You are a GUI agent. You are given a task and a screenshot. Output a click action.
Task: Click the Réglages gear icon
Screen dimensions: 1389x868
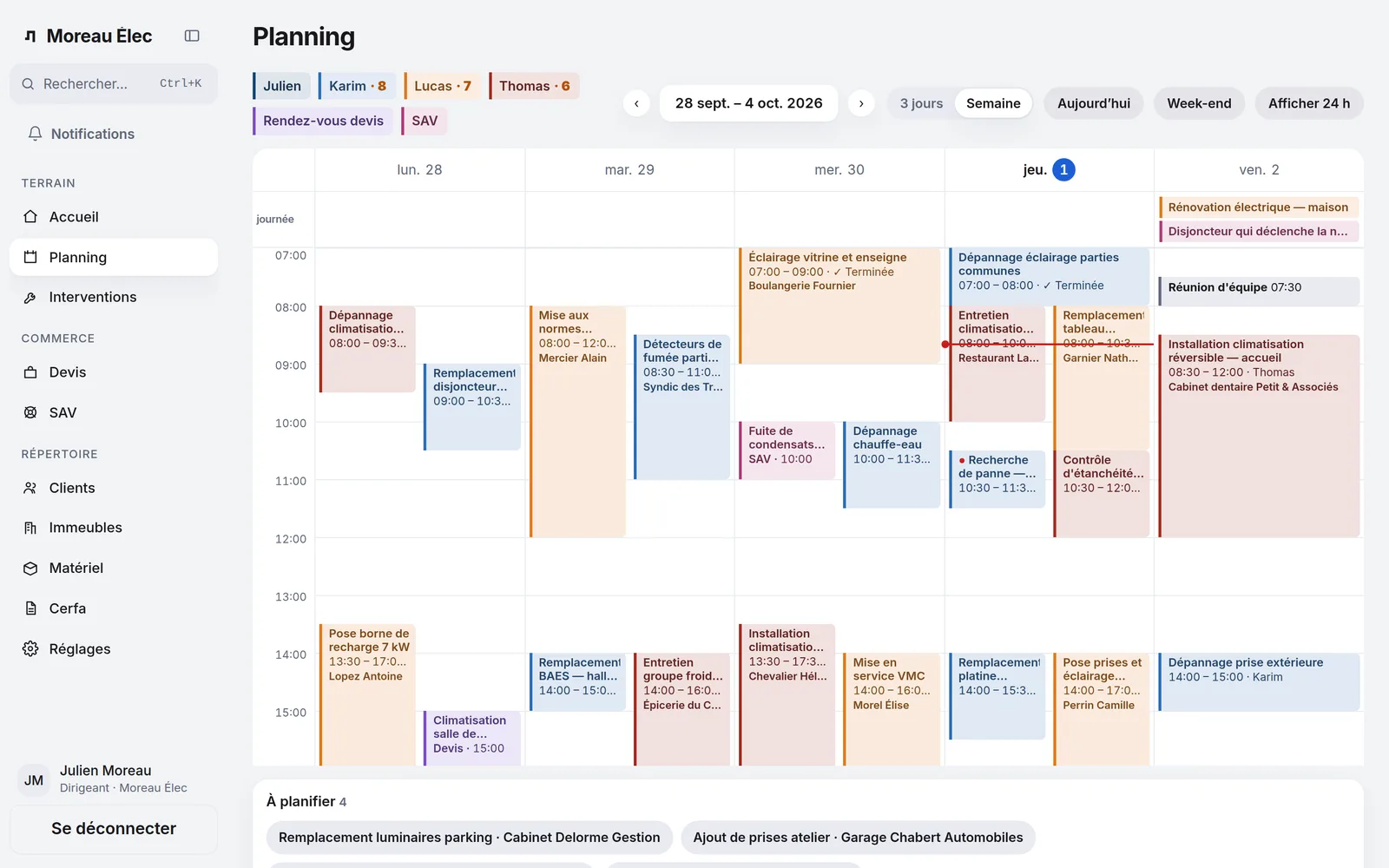[30, 649]
